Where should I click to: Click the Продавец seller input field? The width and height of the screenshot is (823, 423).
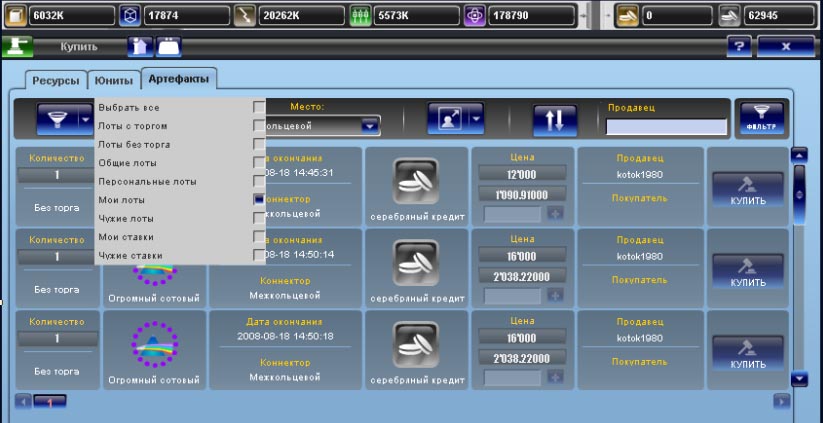pyautogui.click(x=666, y=127)
